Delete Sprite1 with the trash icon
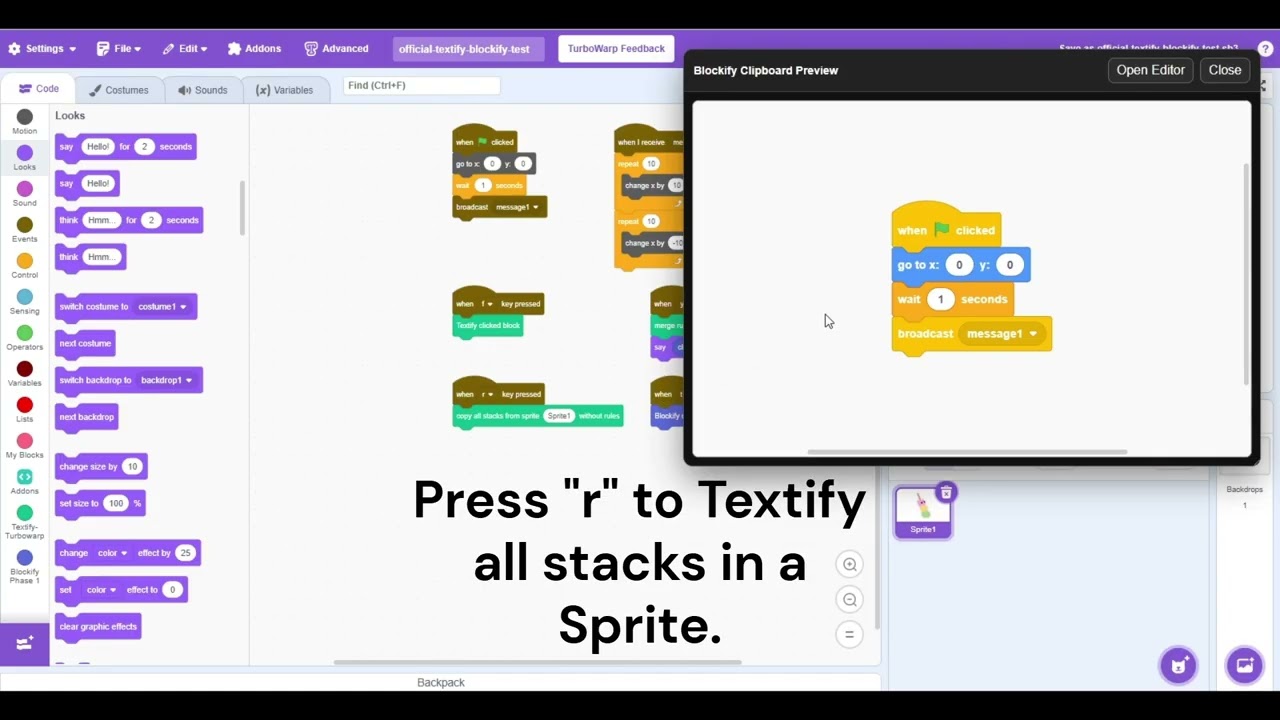 tap(946, 492)
